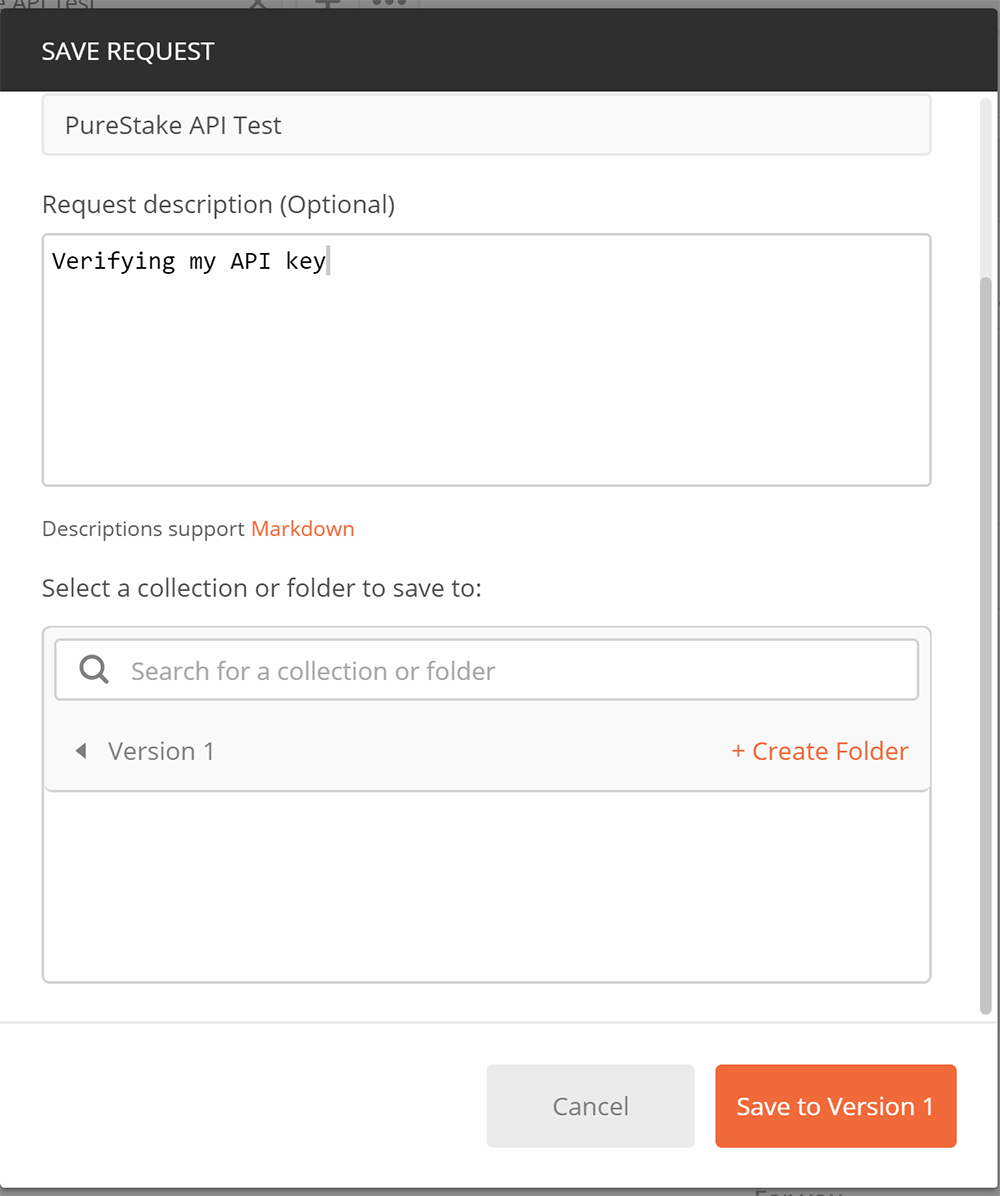1000x1196 pixels.
Task: Open the Markdown support link
Action: pyautogui.click(x=302, y=528)
